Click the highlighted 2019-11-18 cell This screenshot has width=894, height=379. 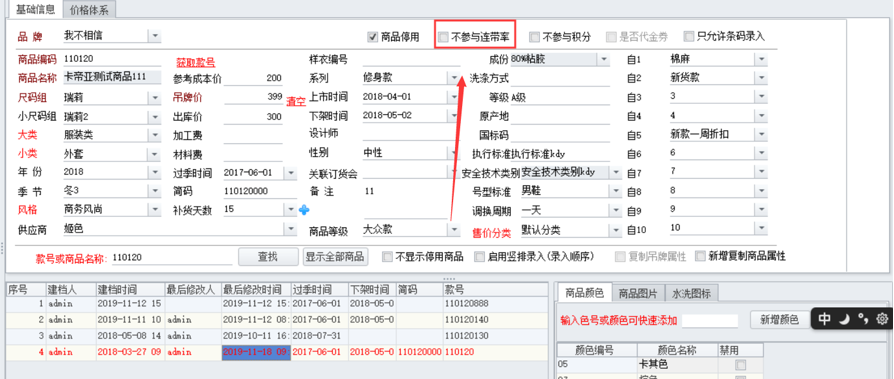coord(256,352)
